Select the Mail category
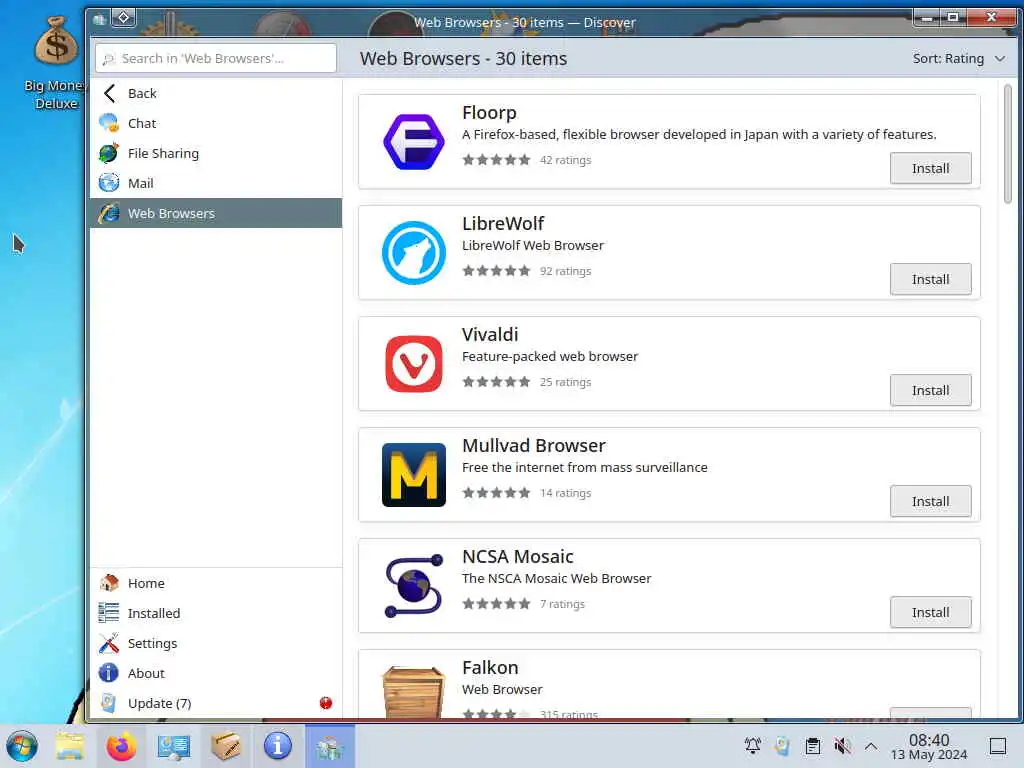This screenshot has height=768, width=1024. 216,184
